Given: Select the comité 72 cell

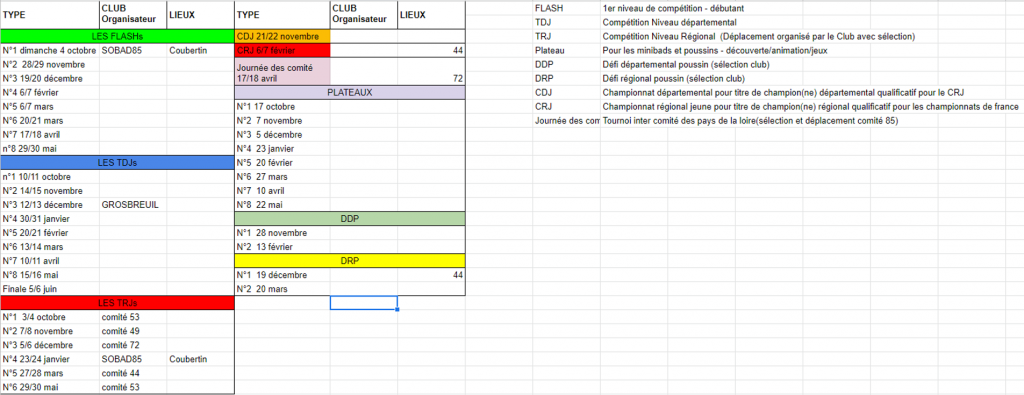Looking at the screenshot, I should 133,345.
